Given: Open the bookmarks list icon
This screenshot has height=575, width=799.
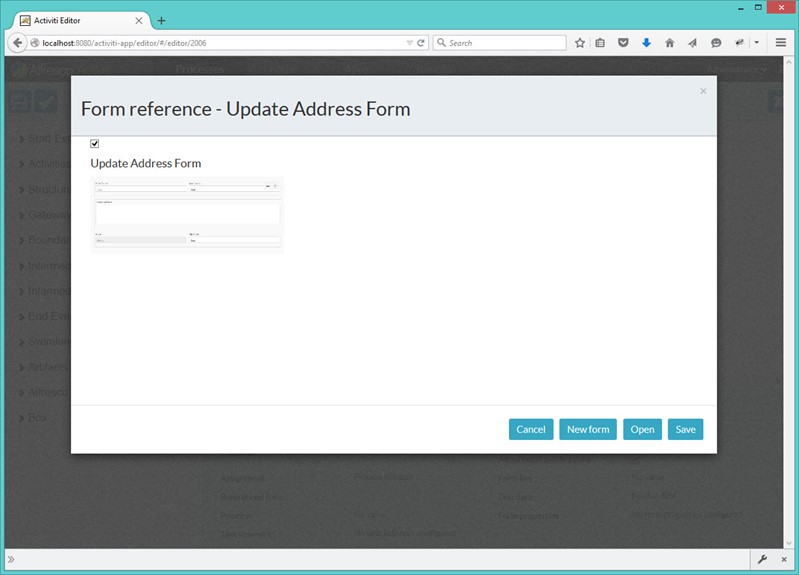Looking at the screenshot, I should click(600, 43).
